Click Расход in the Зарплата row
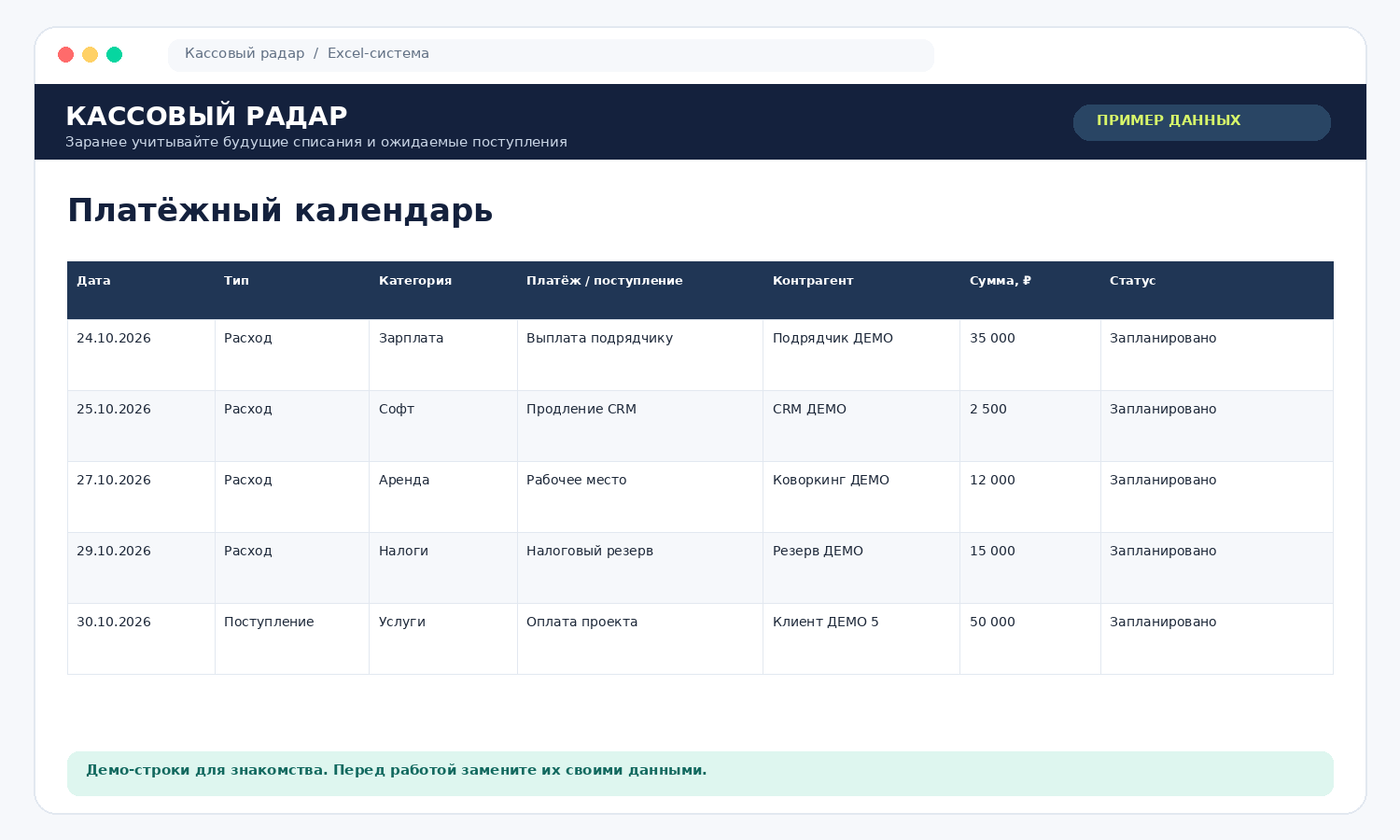This screenshot has width=1400, height=840. click(292, 355)
